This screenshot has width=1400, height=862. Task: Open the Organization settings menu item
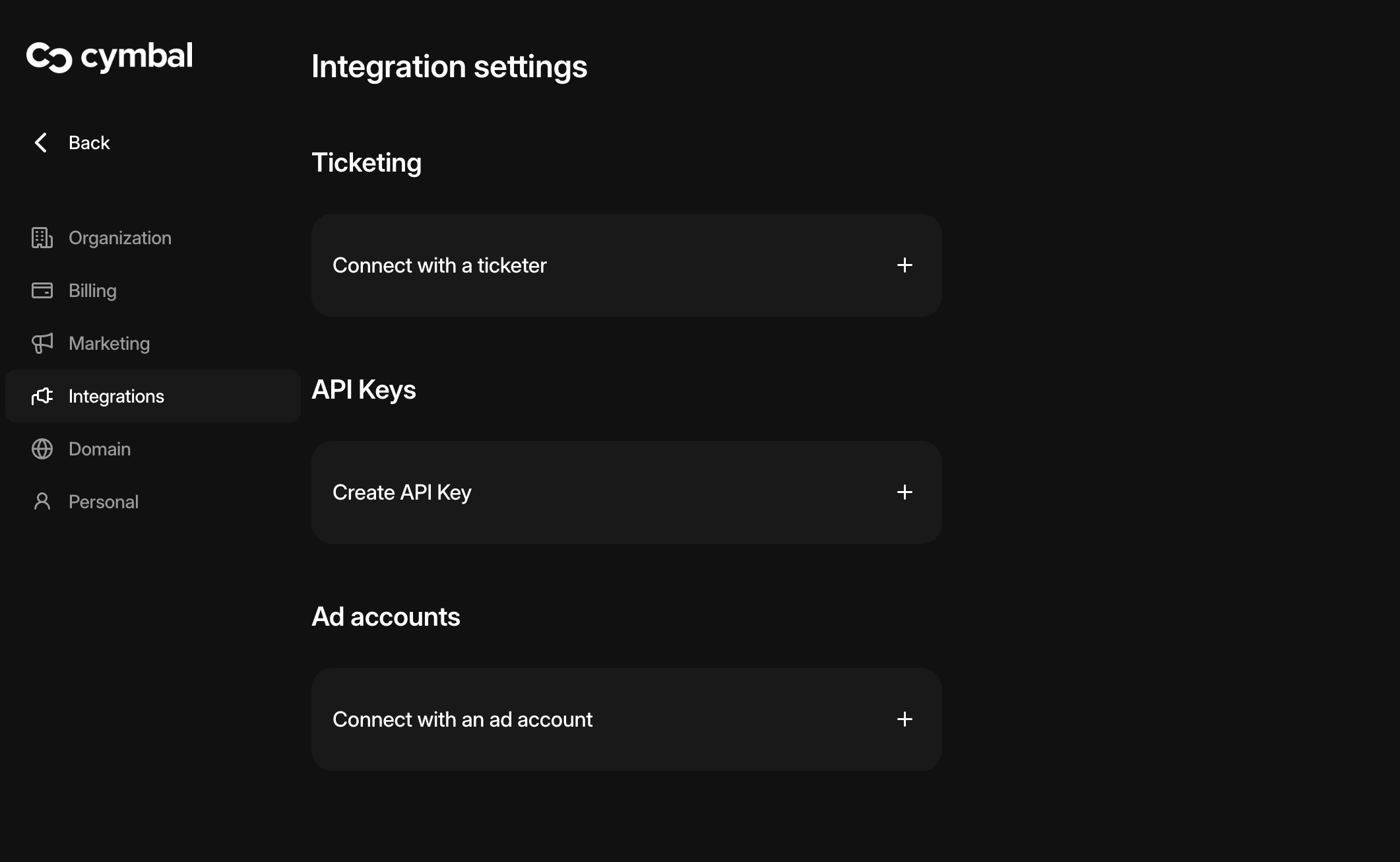tap(120, 238)
